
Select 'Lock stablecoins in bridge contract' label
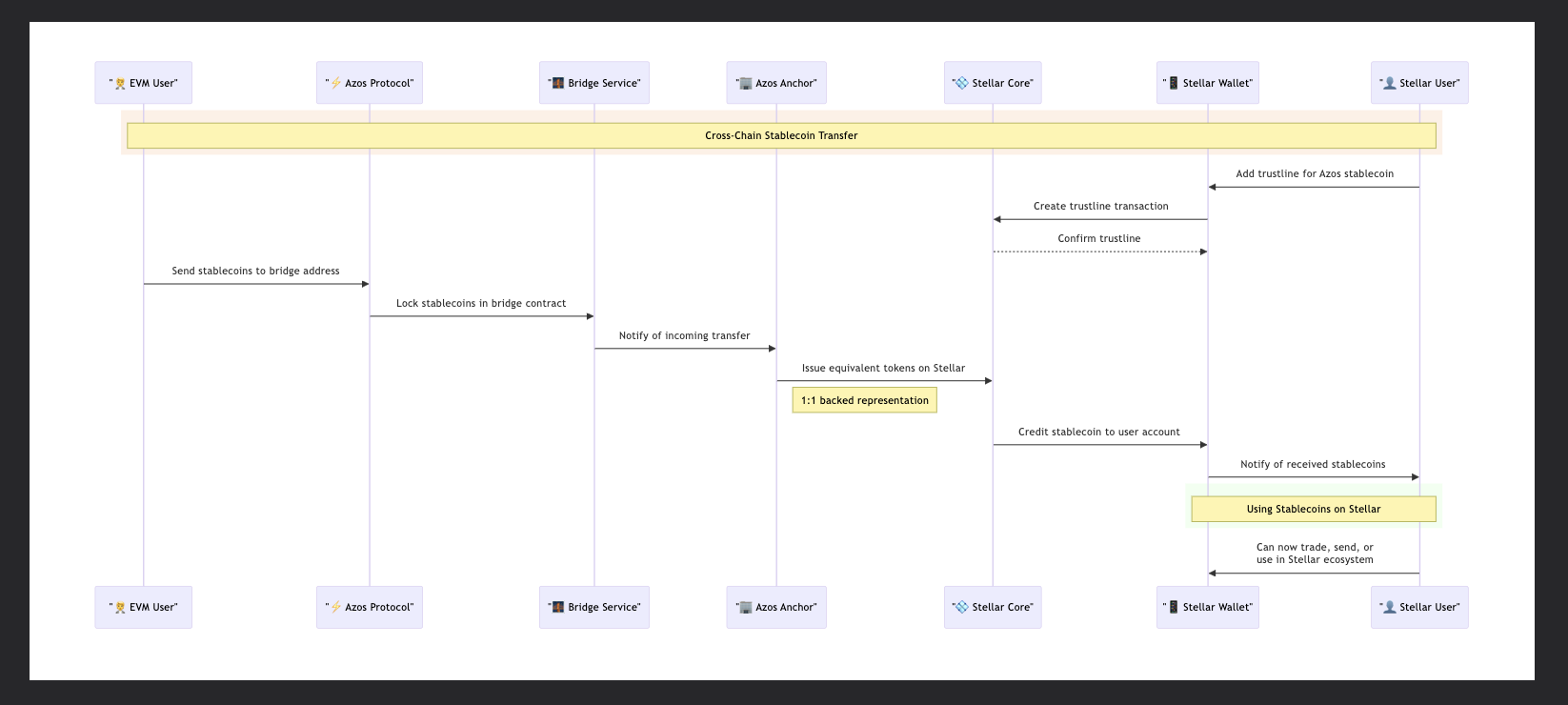pos(481,303)
